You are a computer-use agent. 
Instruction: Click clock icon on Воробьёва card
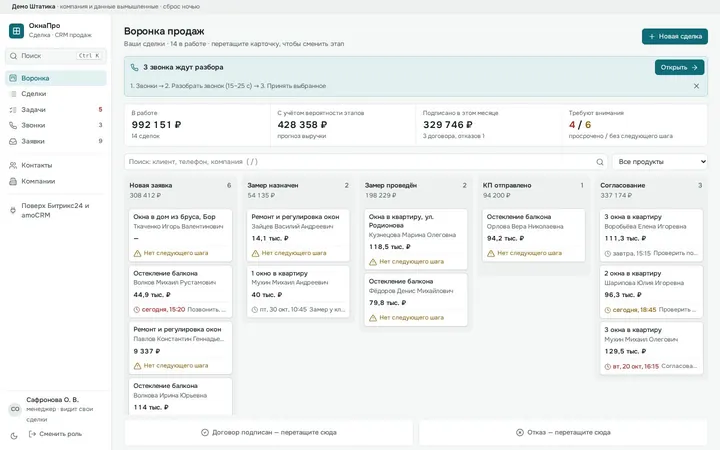608,253
